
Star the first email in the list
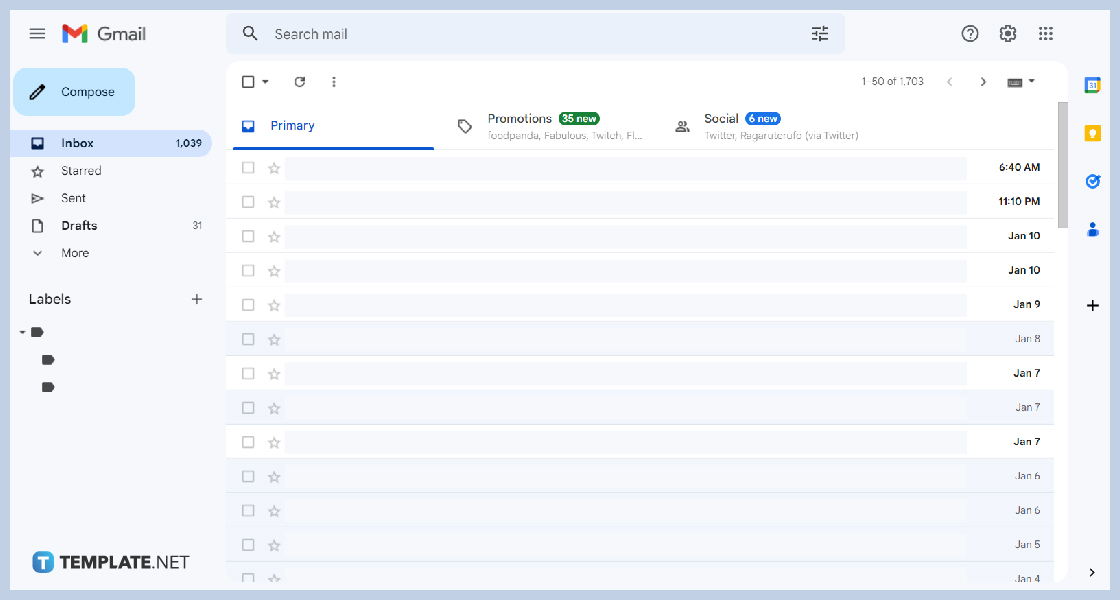273,167
